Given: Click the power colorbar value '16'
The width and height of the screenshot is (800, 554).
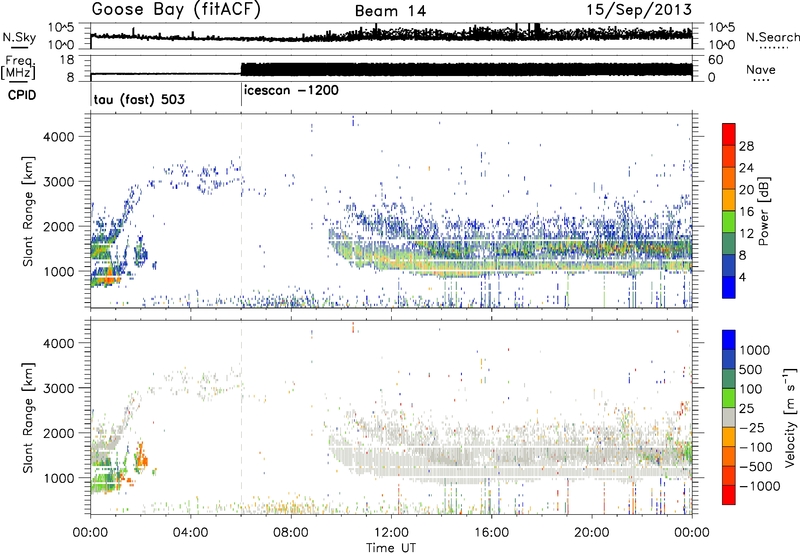Looking at the screenshot, I should click(746, 212).
